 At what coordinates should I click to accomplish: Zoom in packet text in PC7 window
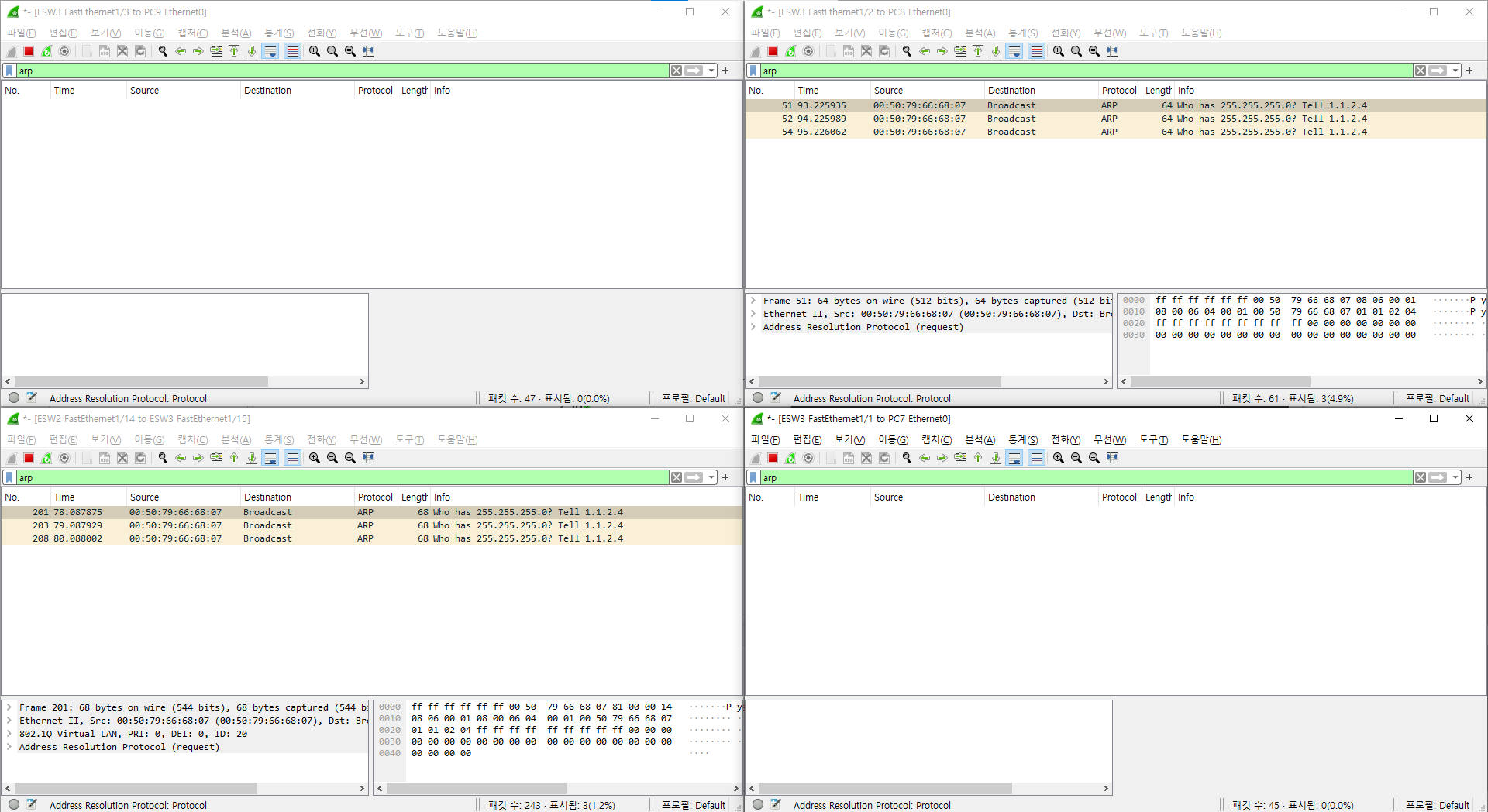1059,458
